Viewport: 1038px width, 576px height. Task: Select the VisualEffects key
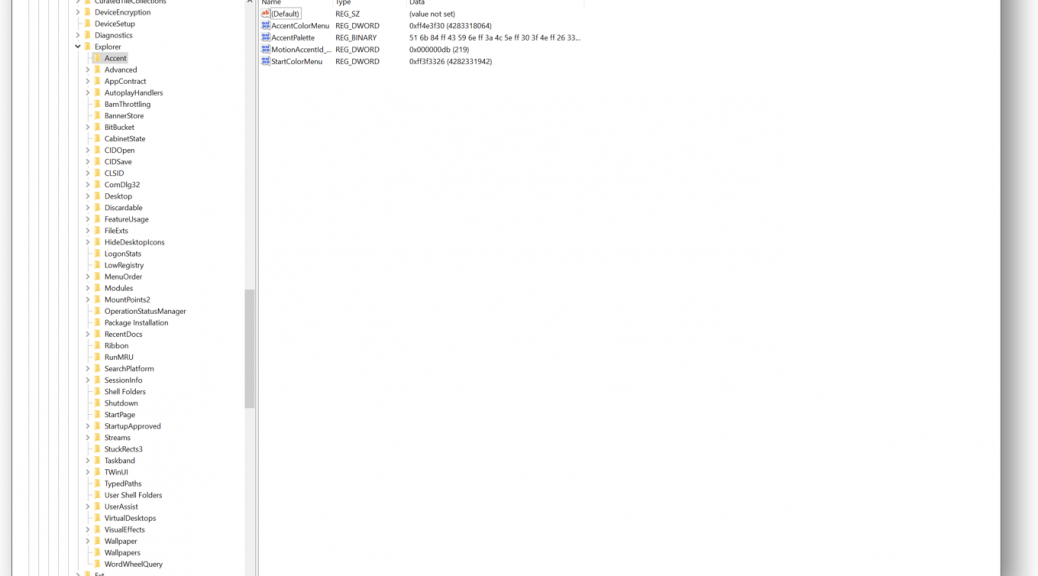tap(124, 530)
